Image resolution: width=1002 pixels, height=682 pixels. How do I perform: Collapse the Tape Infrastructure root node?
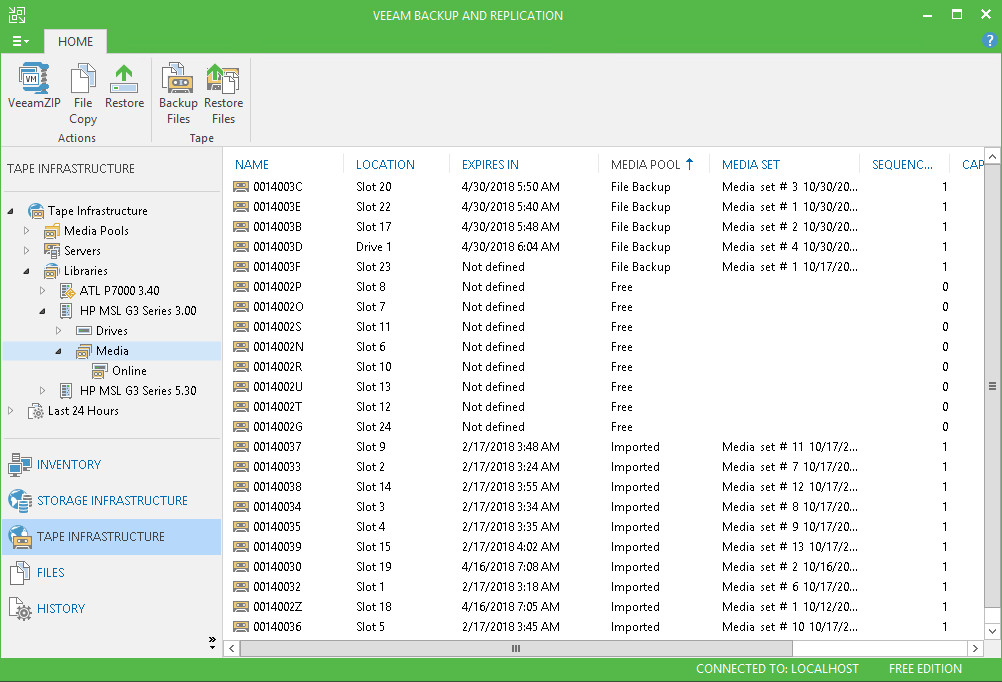point(10,210)
